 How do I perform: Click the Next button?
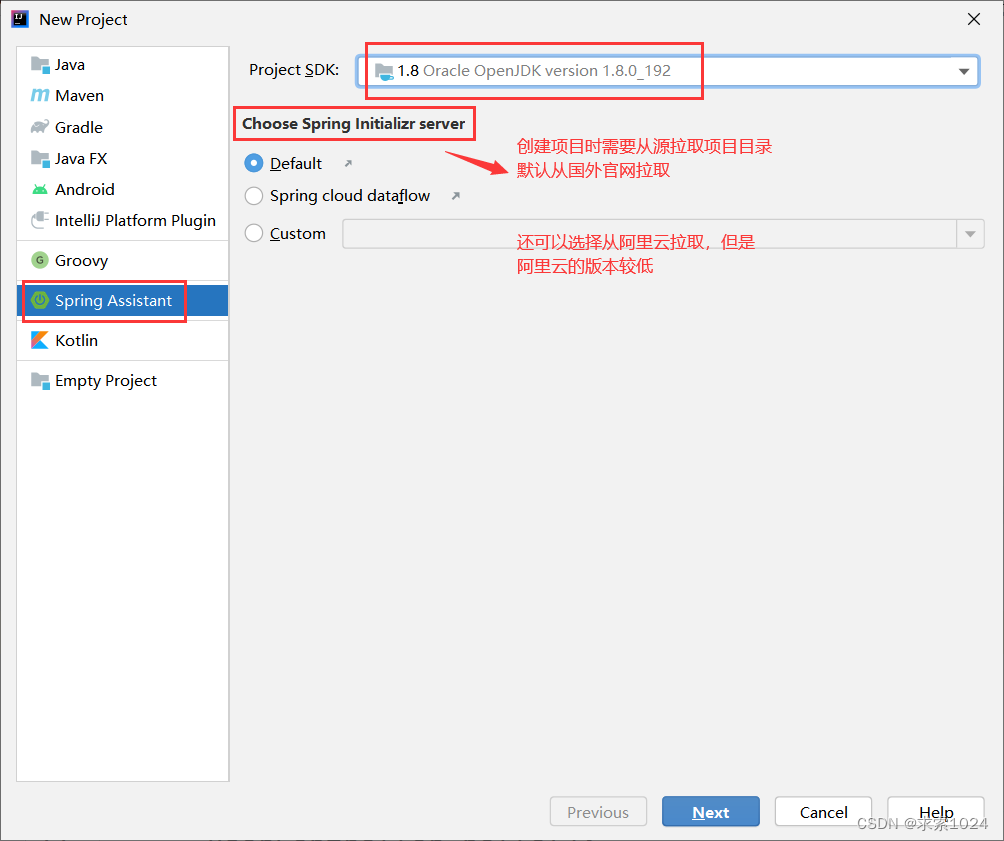pyautogui.click(x=711, y=812)
